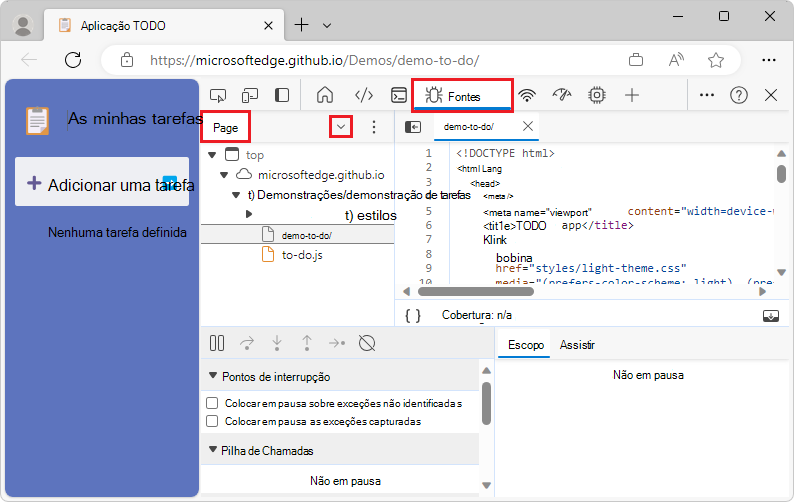Toggle device emulation icon
The image size is (794, 502).
click(250, 96)
